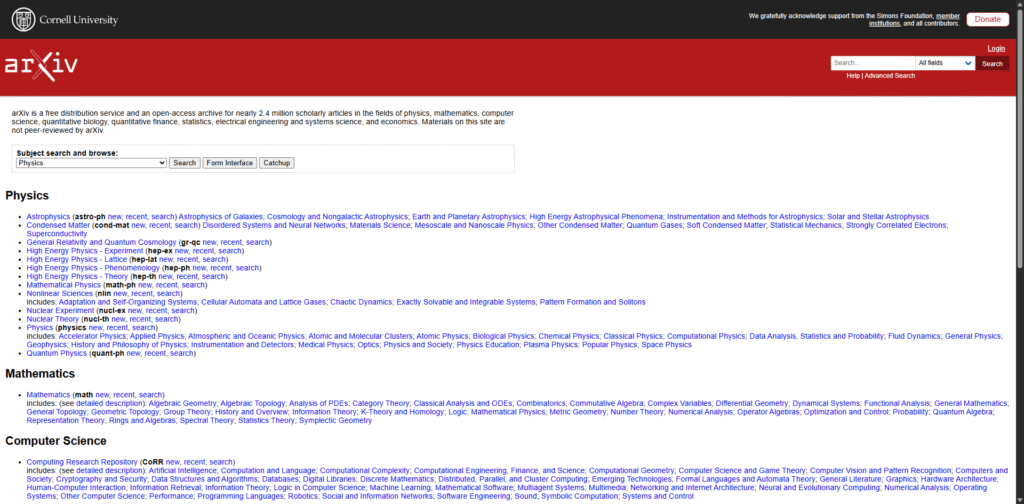Image resolution: width=1024 pixels, height=504 pixels.
Task: Open the Quantum Physics category link
Action: click(x=57, y=353)
